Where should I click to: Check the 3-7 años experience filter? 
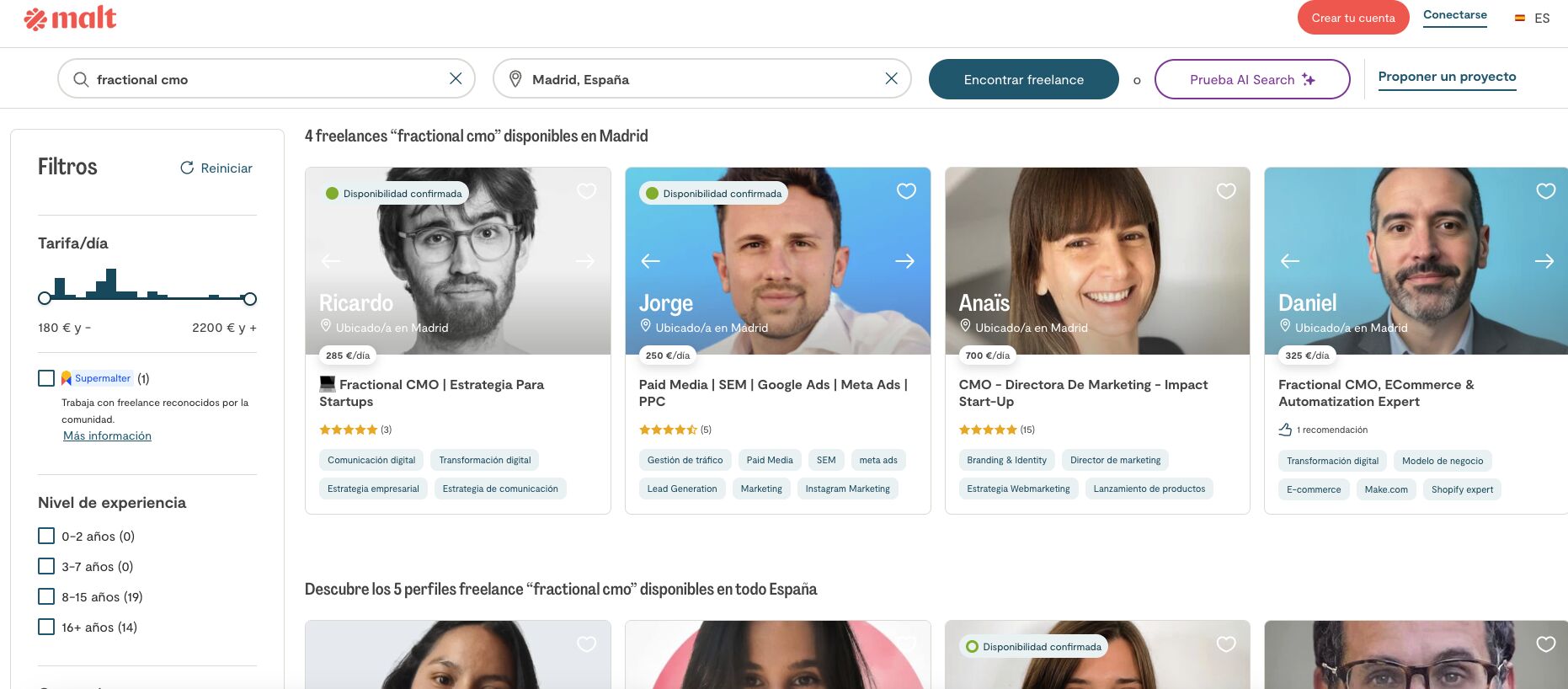46,566
